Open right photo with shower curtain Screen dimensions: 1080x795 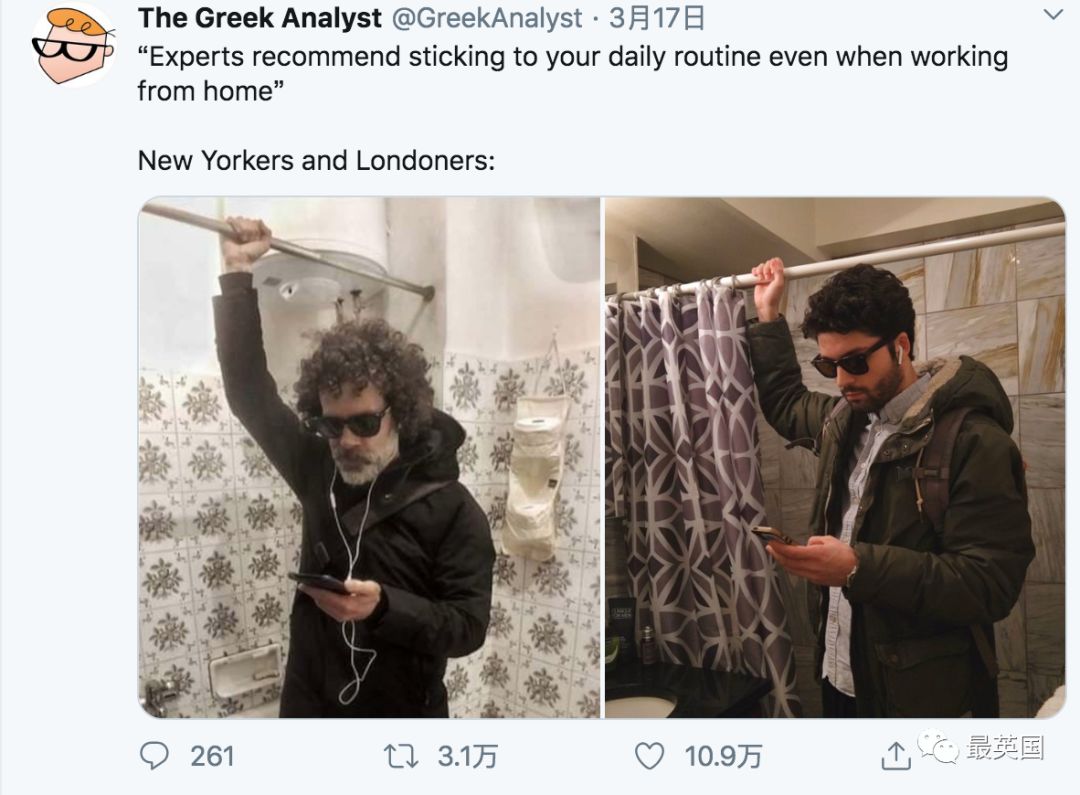point(835,457)
